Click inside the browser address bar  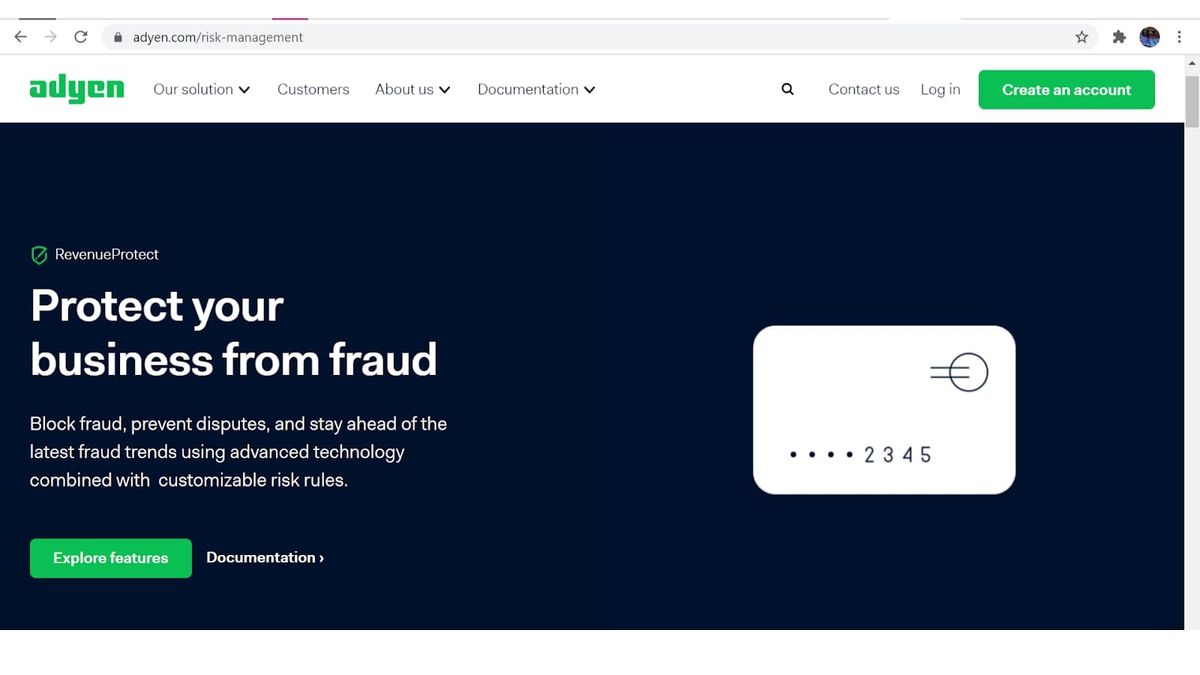coord(400,36)
